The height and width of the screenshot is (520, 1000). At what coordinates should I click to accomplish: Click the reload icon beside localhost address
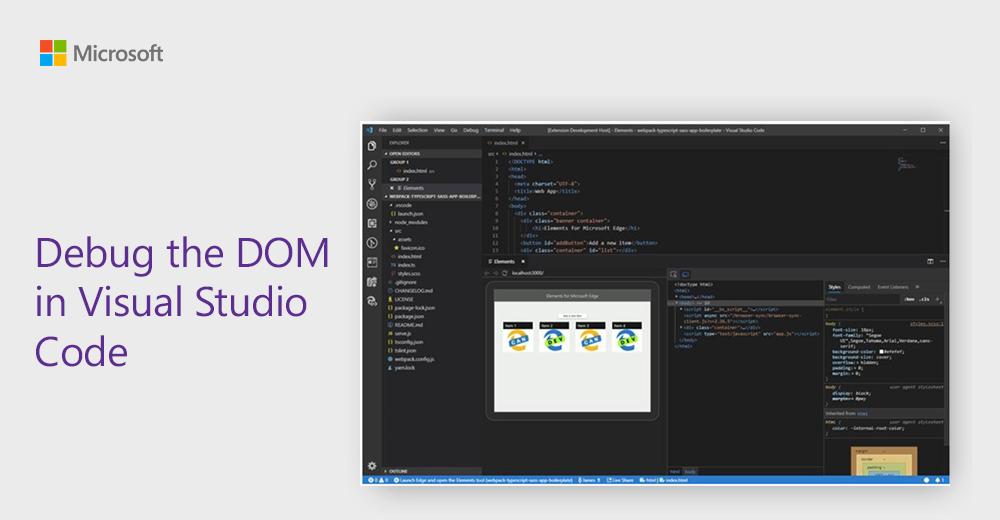504,273
